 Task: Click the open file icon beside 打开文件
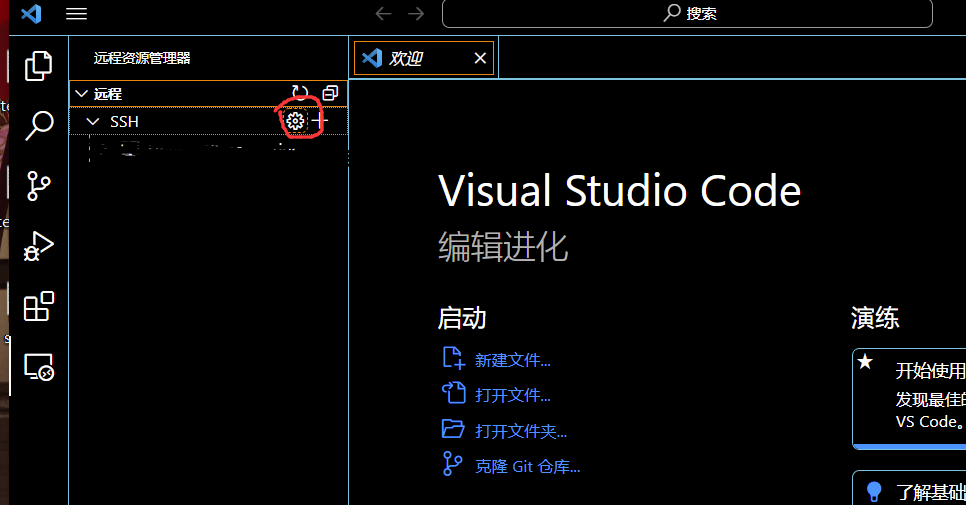tap(453, 392)
